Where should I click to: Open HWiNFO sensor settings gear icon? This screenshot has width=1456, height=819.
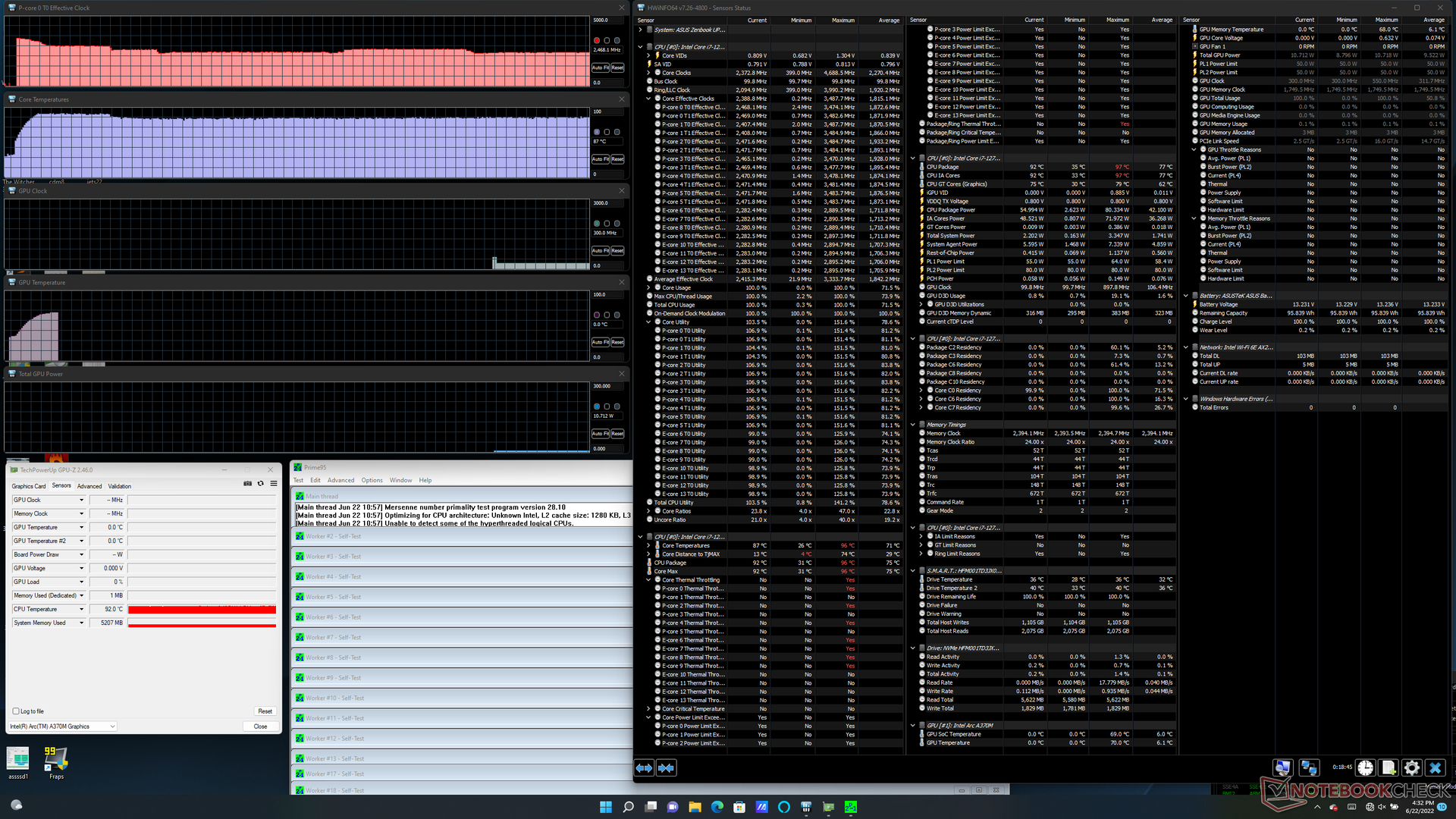coord(1411,768)
